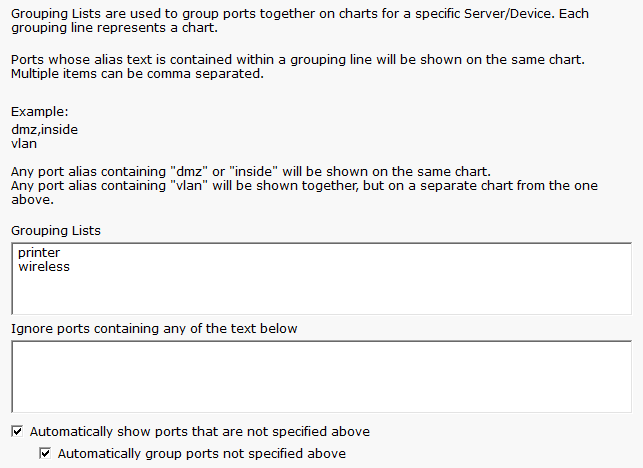
Task: Click the 'Grouping Lists' field label
Action: (x=56, y=231)
